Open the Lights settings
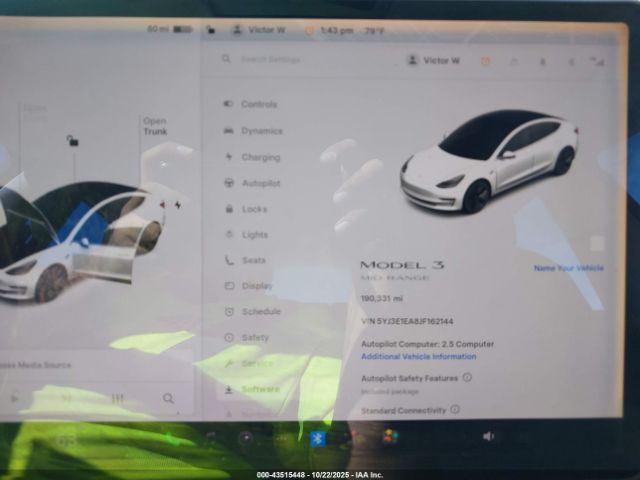Screen dimensions: 640x480 tap(254, 235)
